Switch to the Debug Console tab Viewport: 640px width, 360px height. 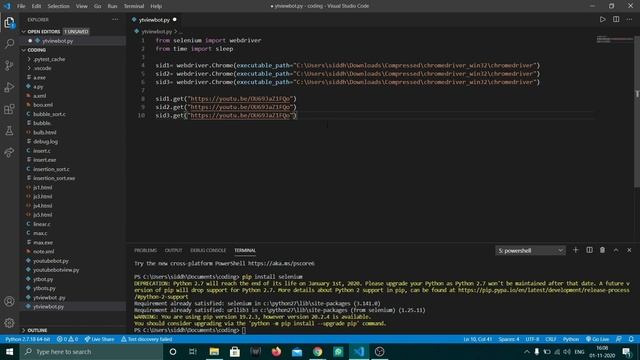pyautogui.click(x=208, y=250)
